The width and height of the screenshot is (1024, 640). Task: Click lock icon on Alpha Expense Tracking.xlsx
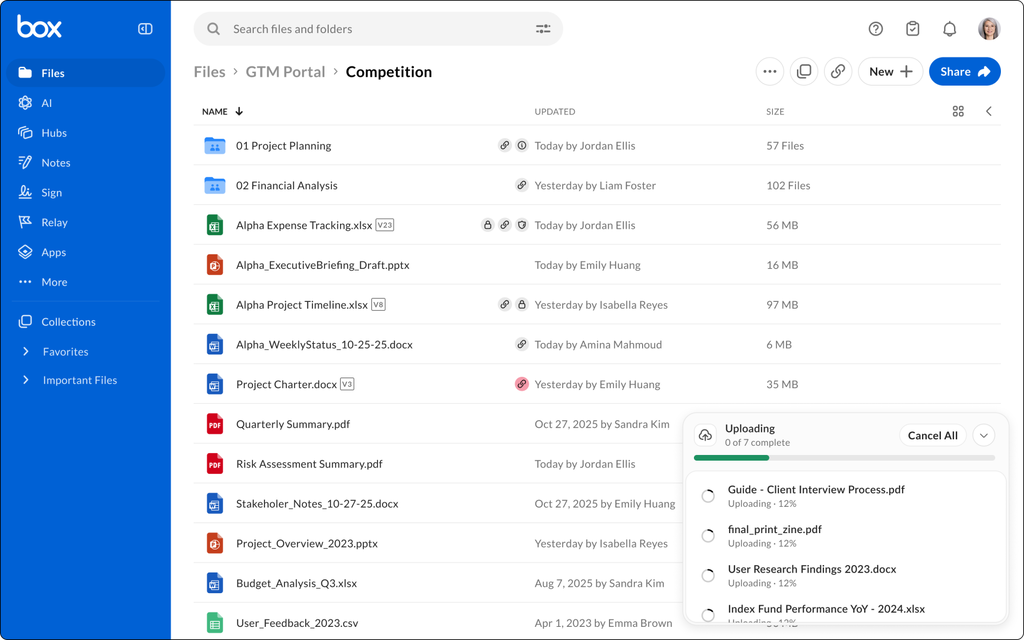tap(487, 225)
